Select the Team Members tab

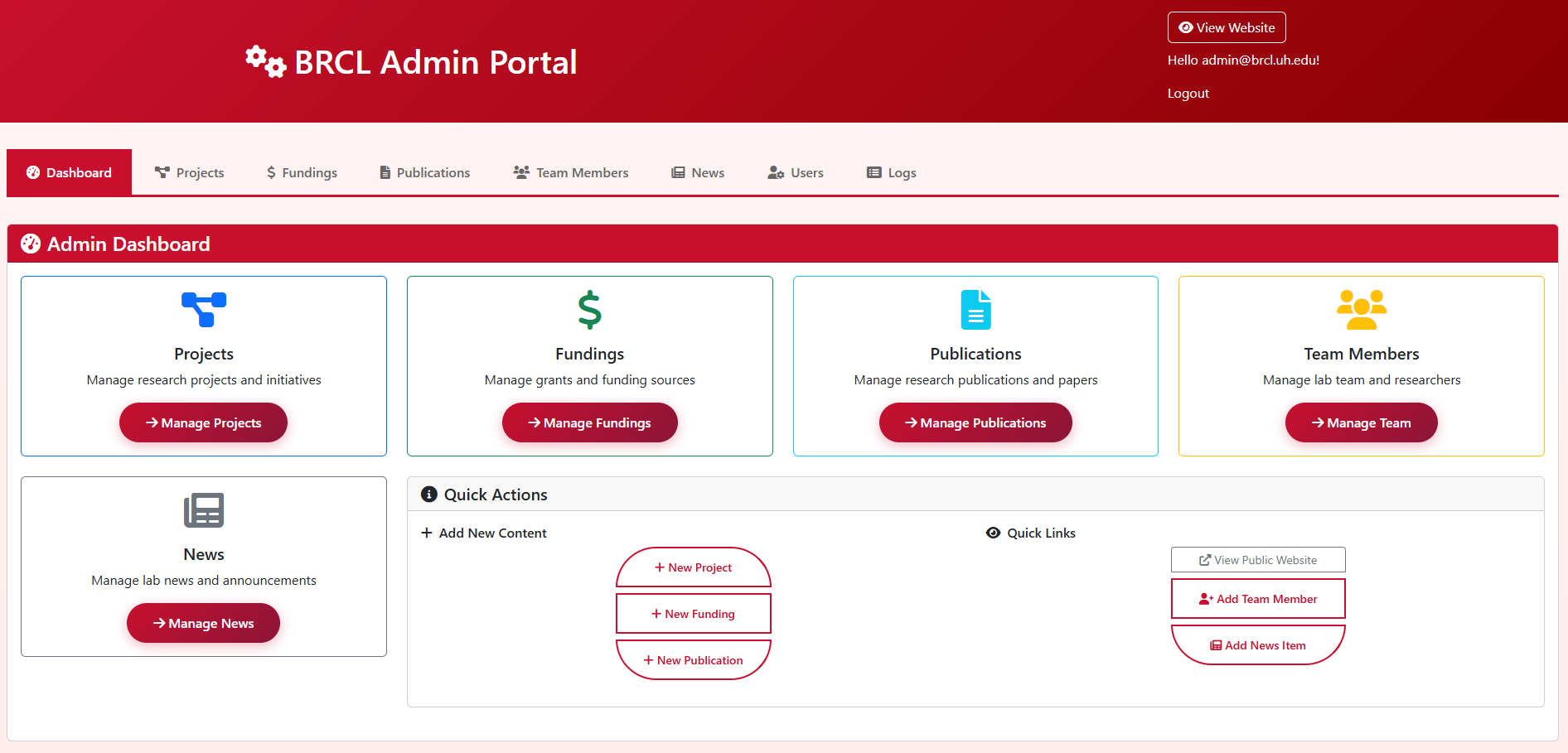(571, 172)
